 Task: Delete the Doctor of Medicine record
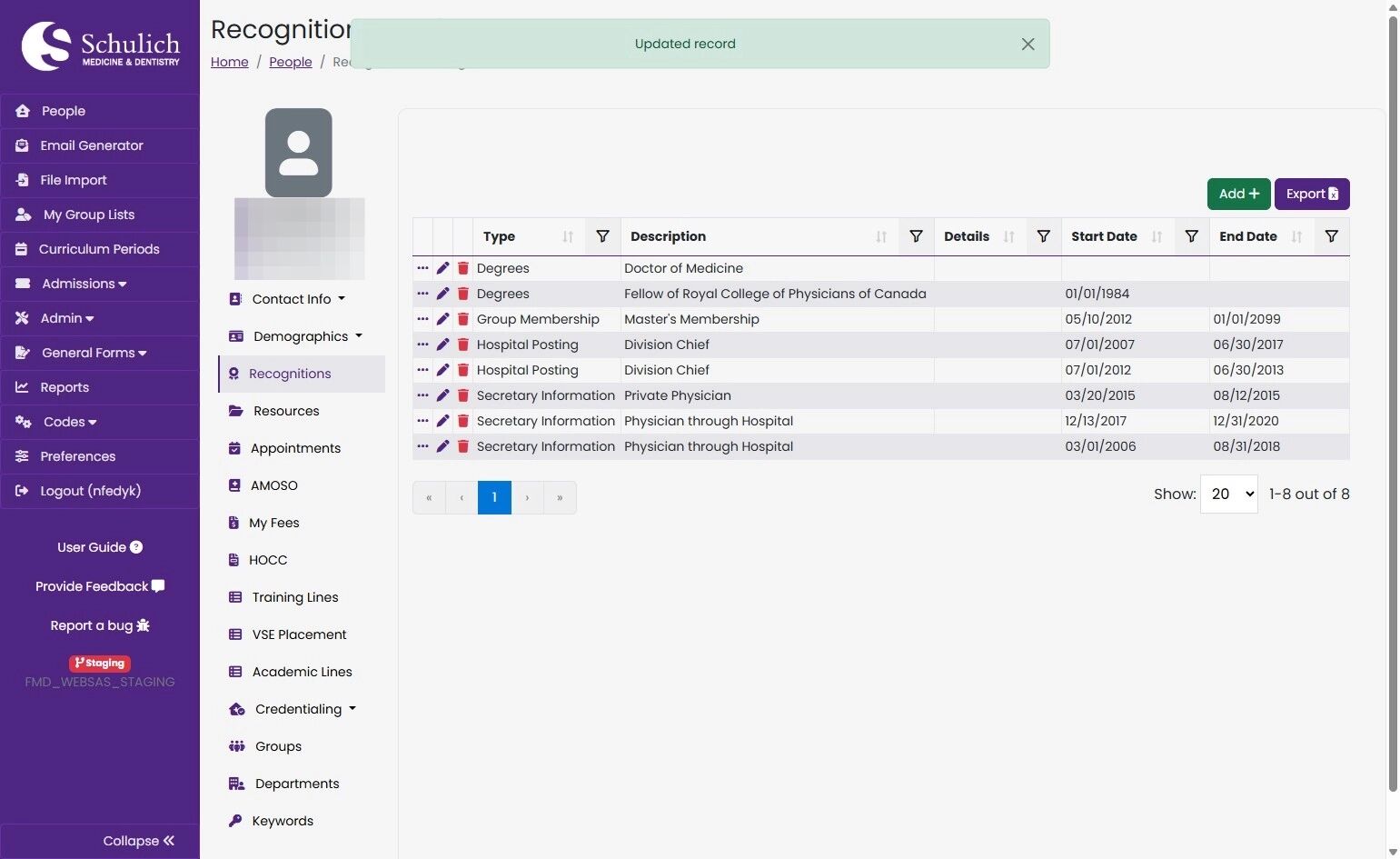pos(463,268)
